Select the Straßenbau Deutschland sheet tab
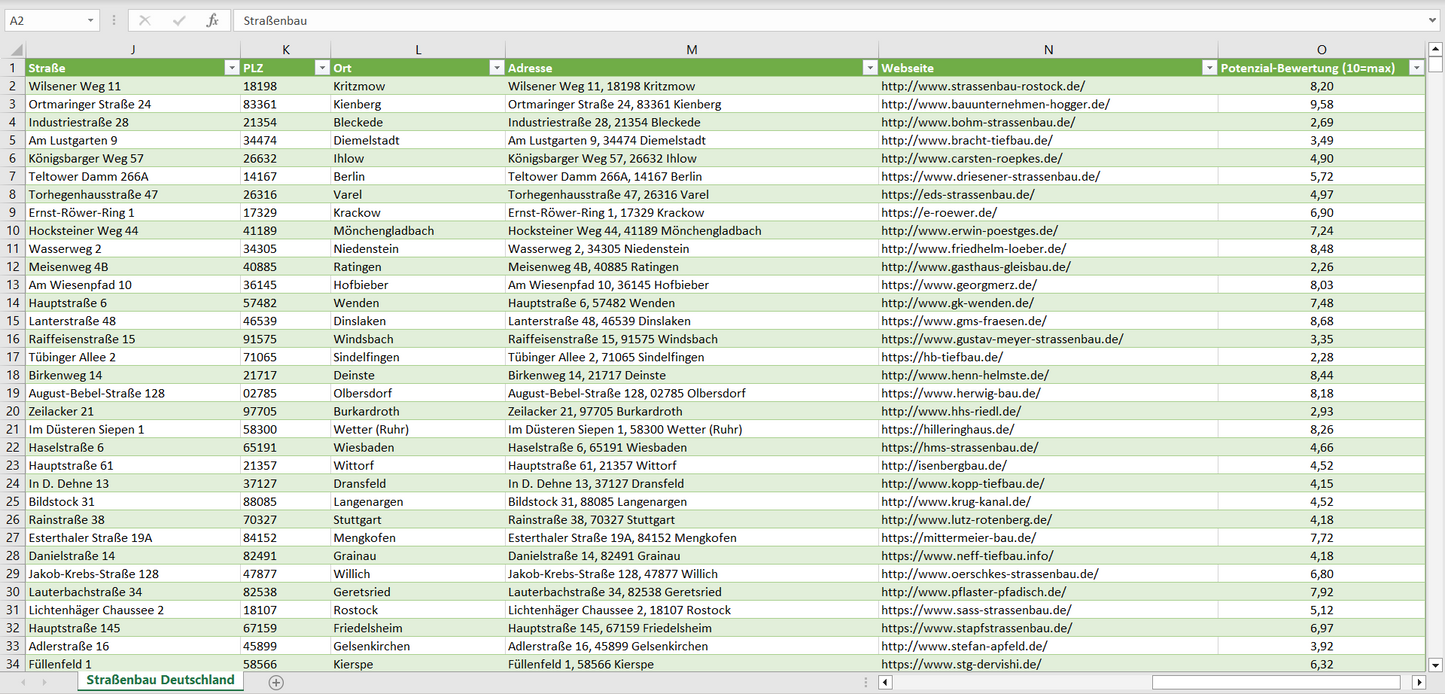 click(160, 680)
